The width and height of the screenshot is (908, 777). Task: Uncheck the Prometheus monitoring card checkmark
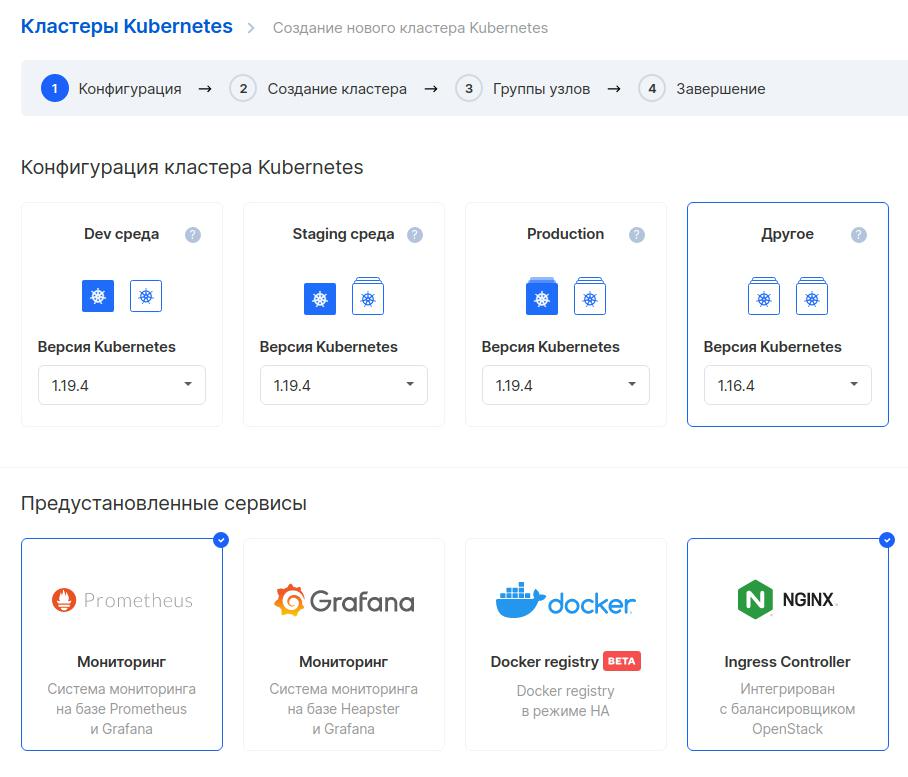click(221, 540)
